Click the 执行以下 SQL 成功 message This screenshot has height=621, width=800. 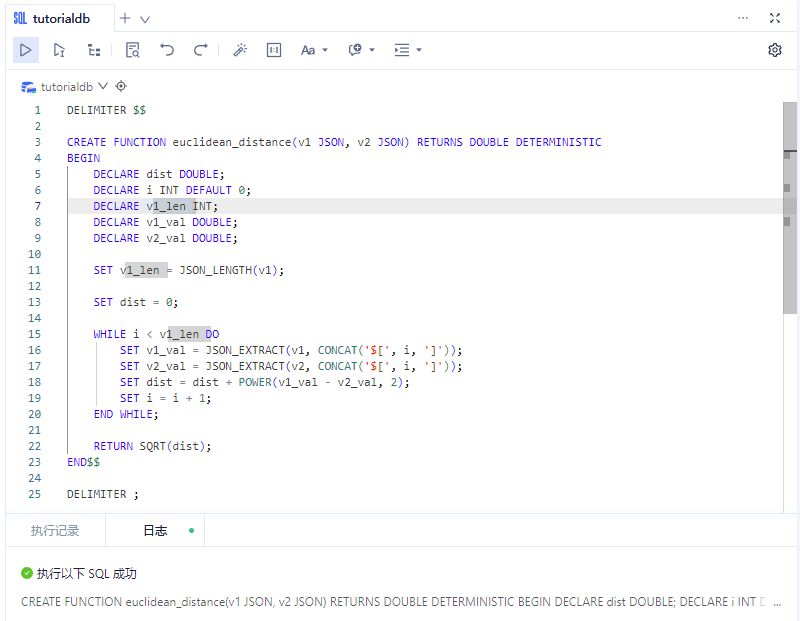86,574
